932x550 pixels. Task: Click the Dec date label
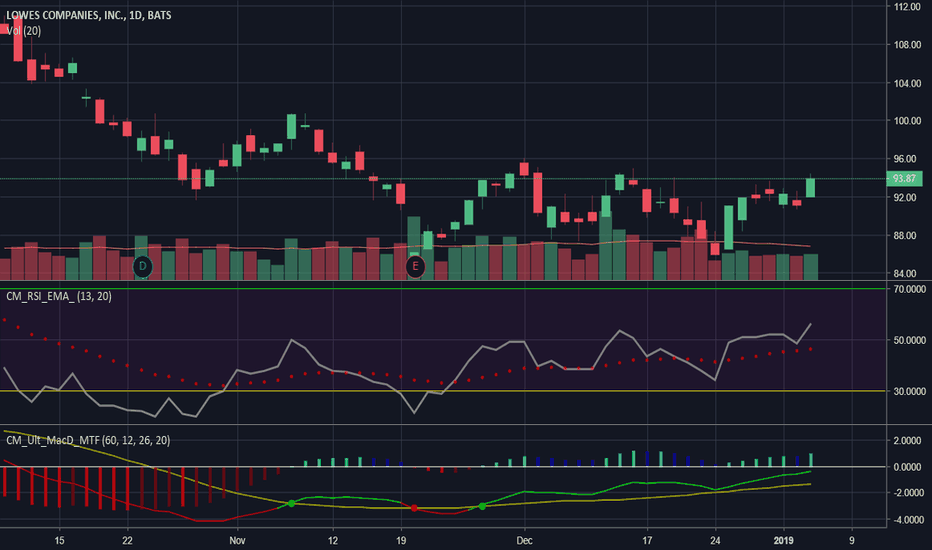click(x=524, y=540)
